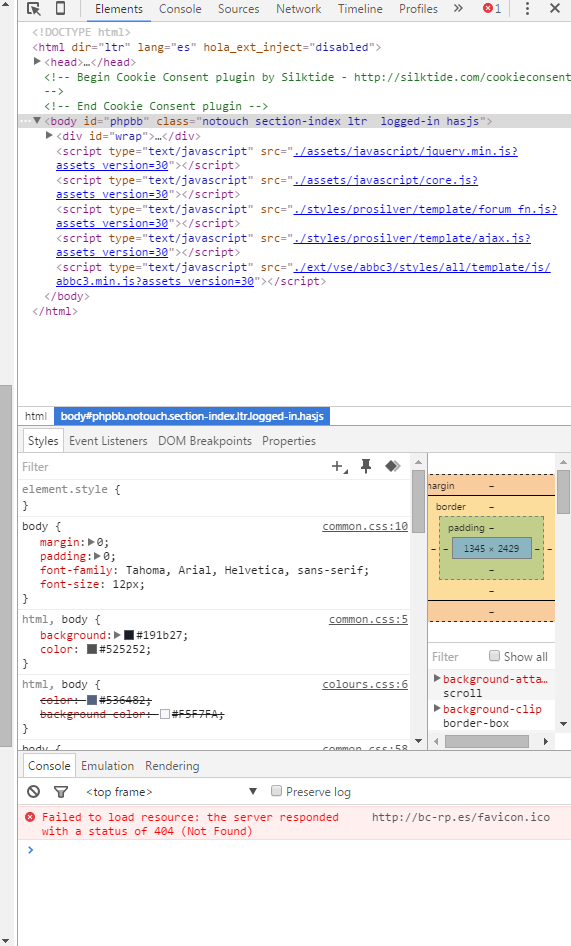Image resolution: width=571 pixels, height=946 pixels.
Task: Open the colours.css:6 source link
Action: pos(365,684)
